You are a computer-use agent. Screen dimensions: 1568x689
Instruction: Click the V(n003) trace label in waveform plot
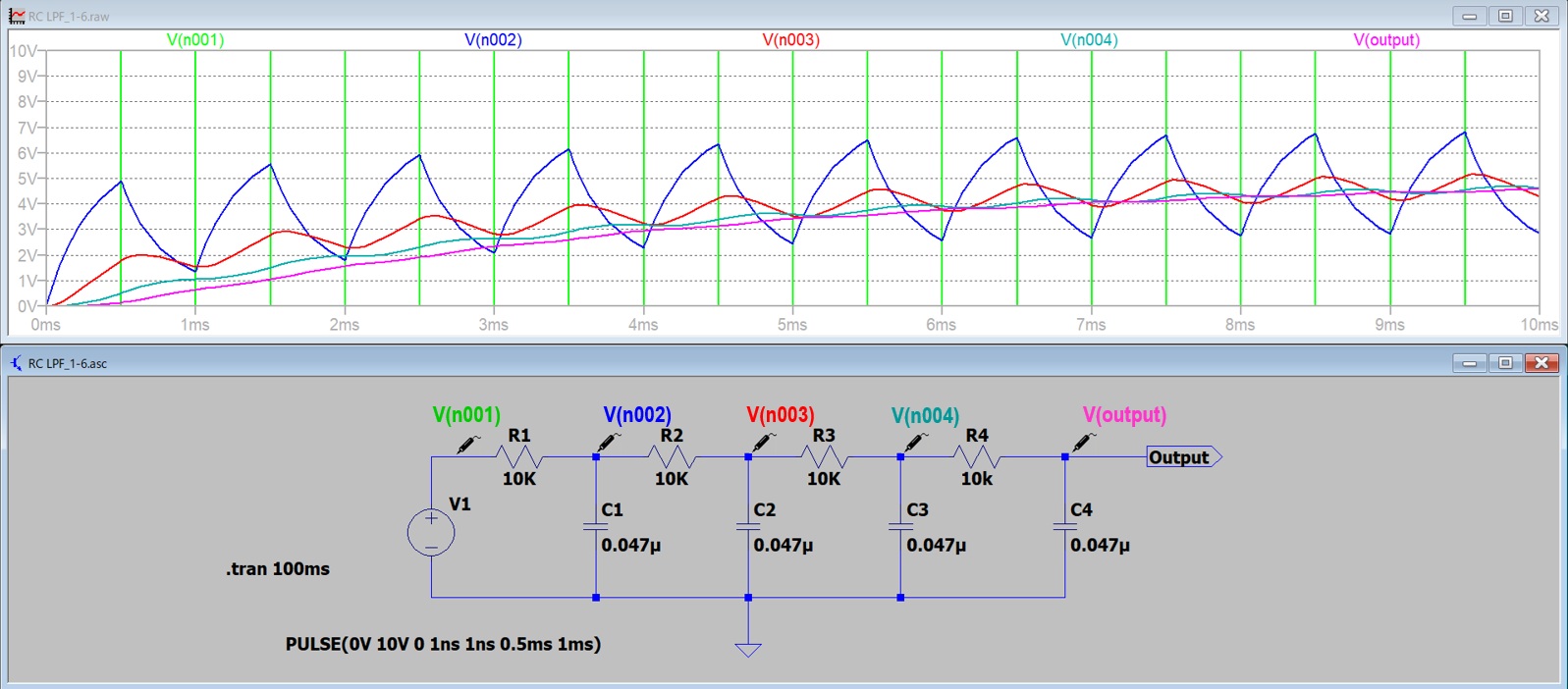790,40
